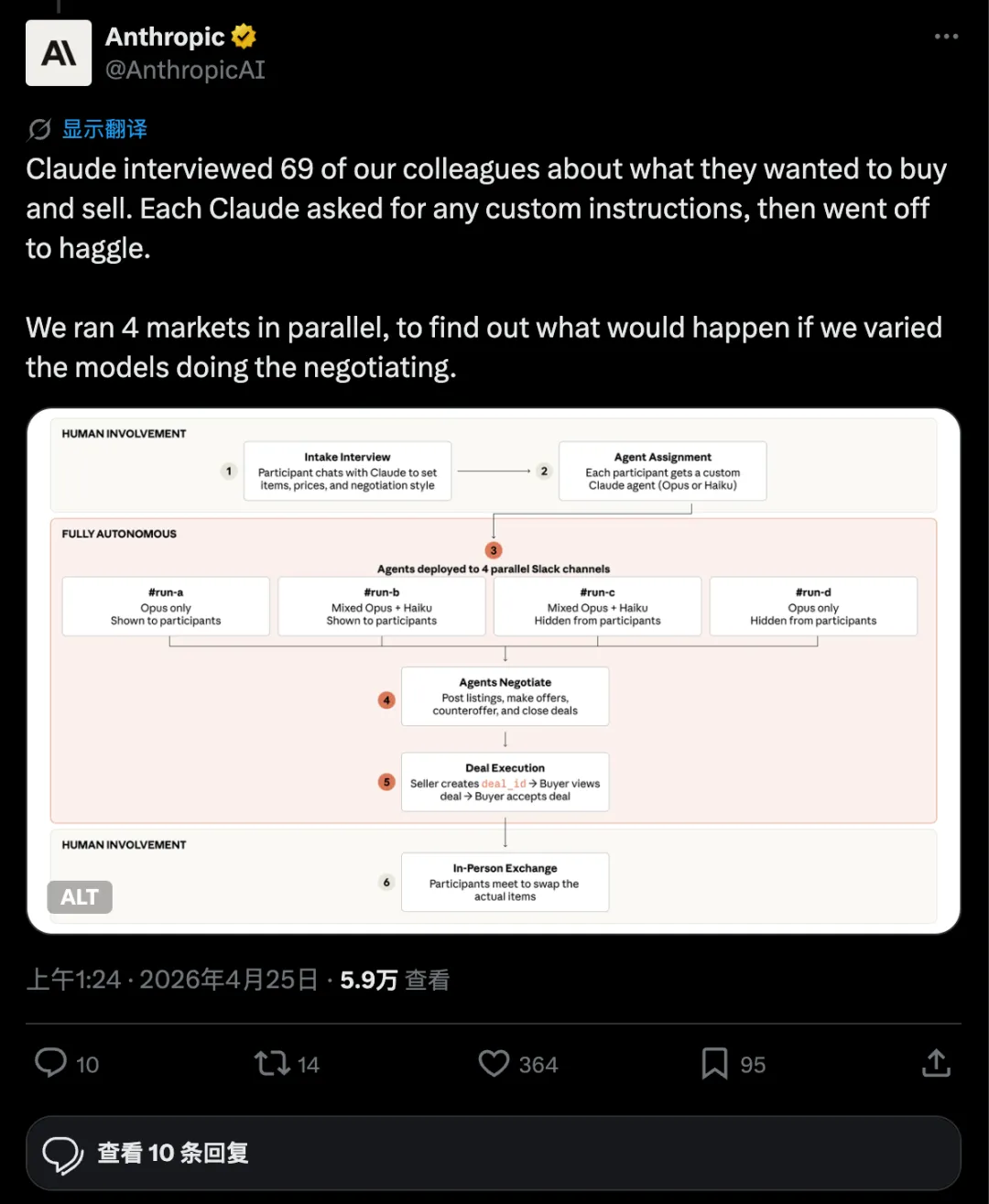
Task: Click the Anthropic profile avatar
Action: [59, 53]
